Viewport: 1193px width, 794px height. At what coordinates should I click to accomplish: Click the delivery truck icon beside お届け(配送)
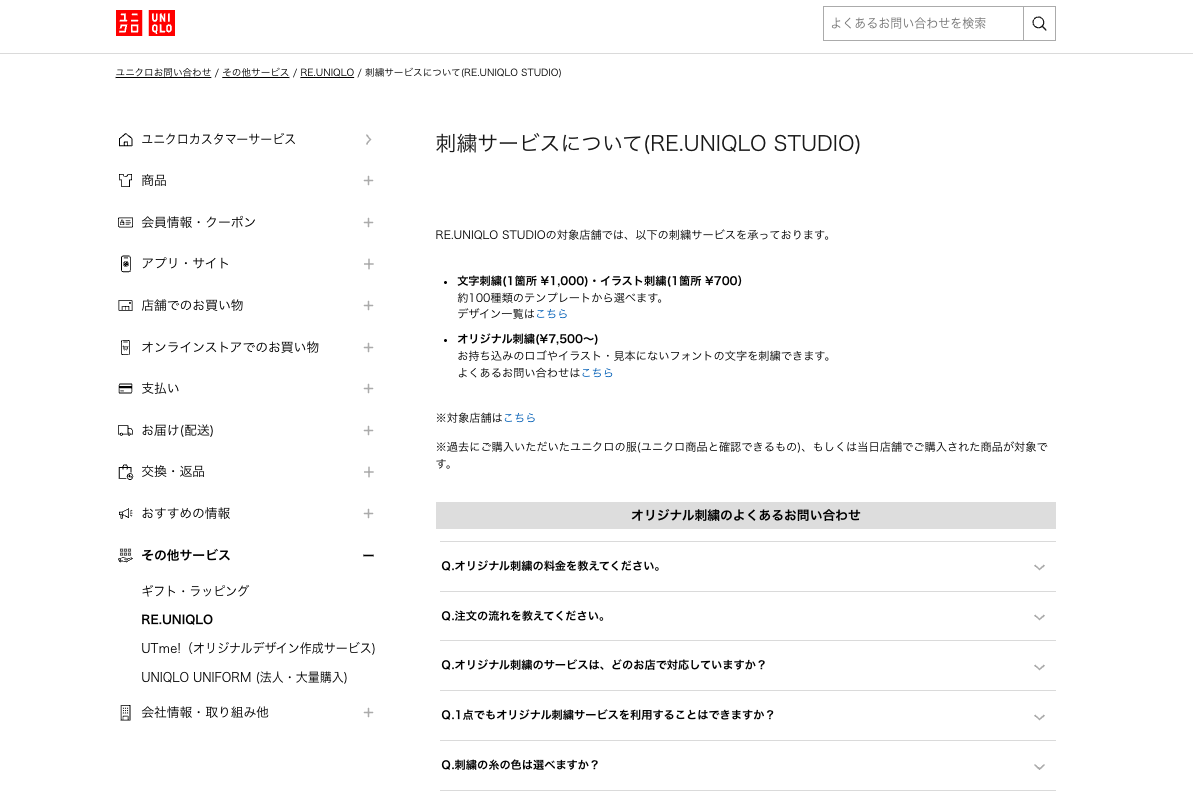pos(125,430)
